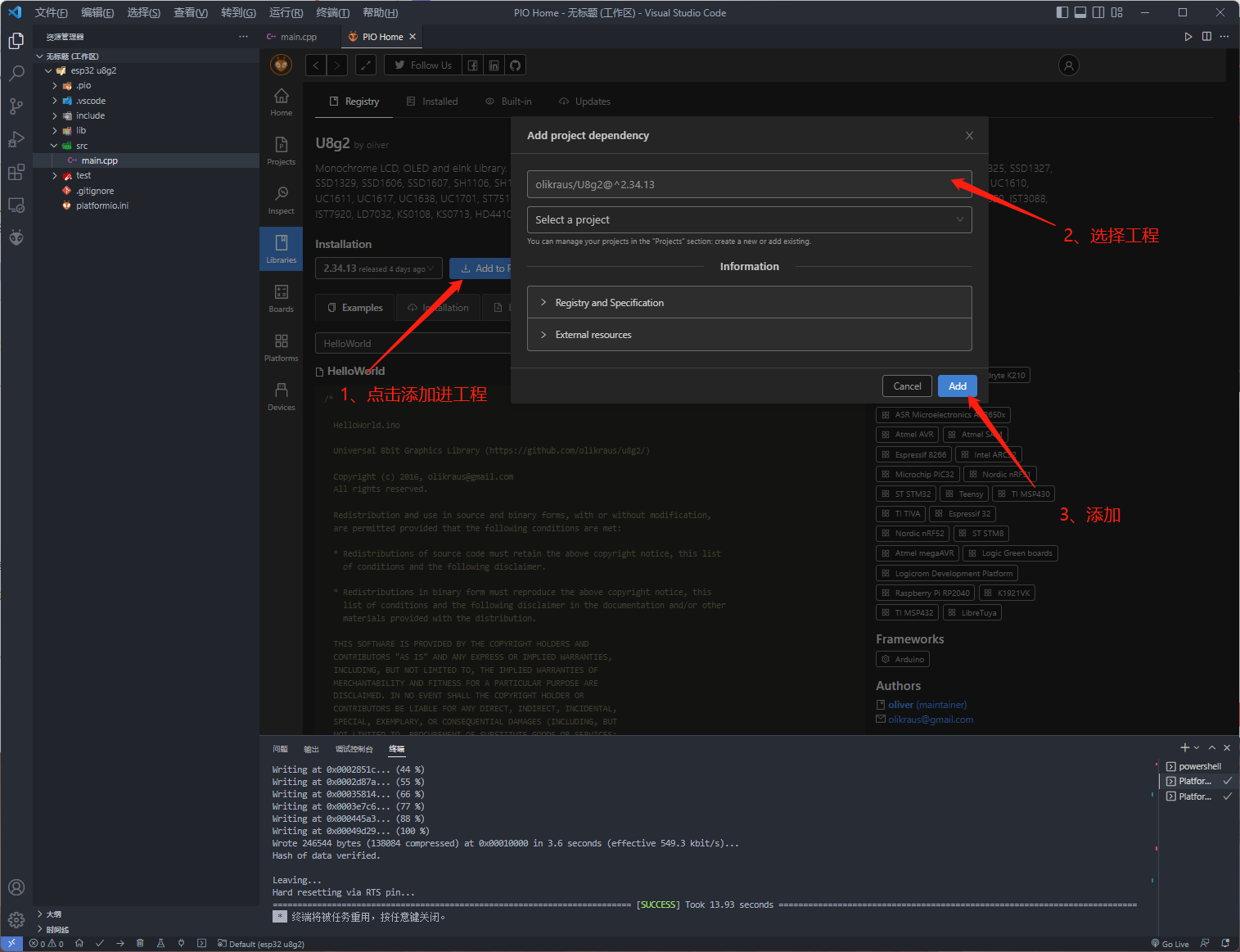Click the PlatformIO alien icon in activity bar

point(16,238)
